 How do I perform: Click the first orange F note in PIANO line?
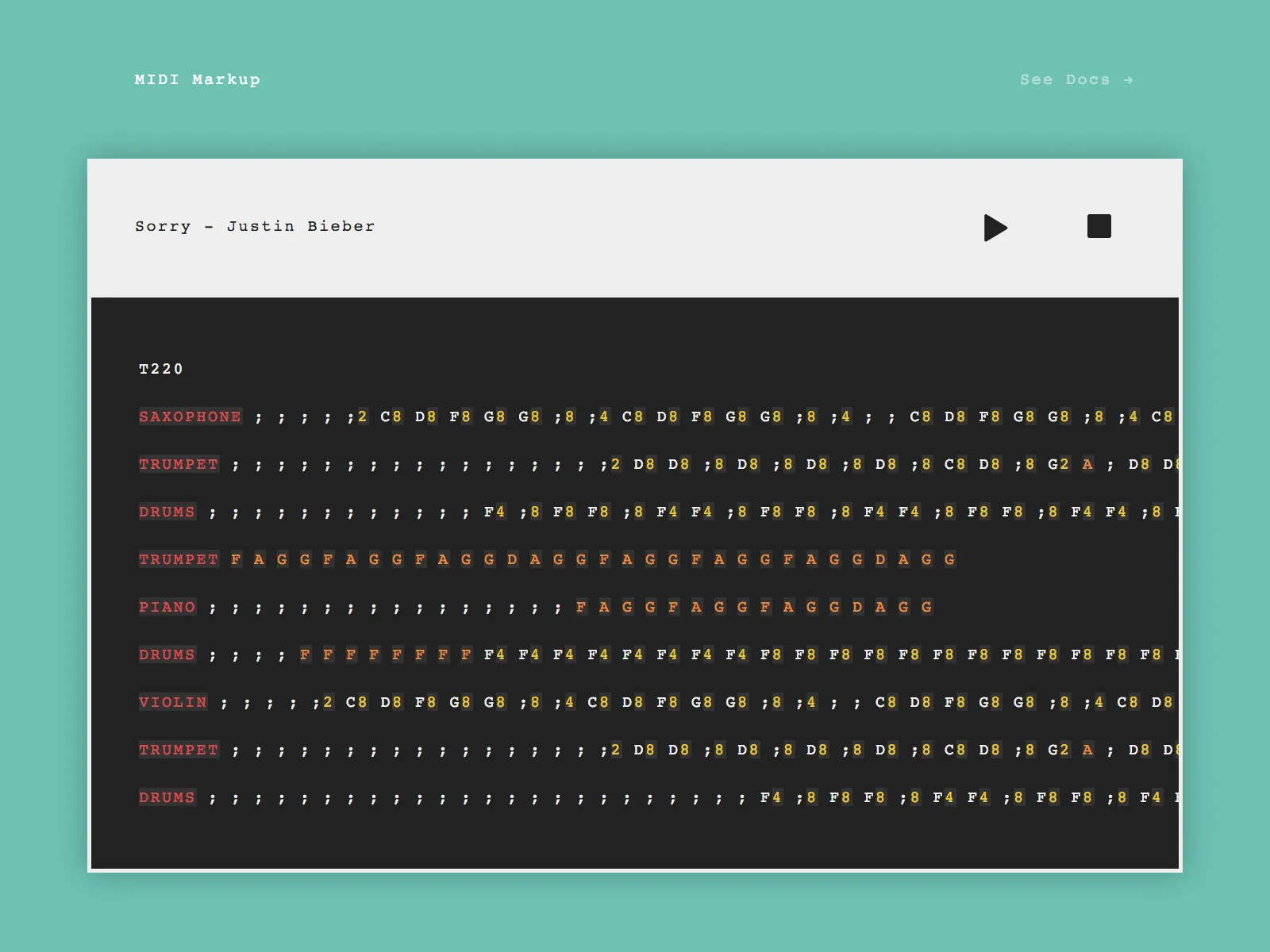click(x=581, y=607)
